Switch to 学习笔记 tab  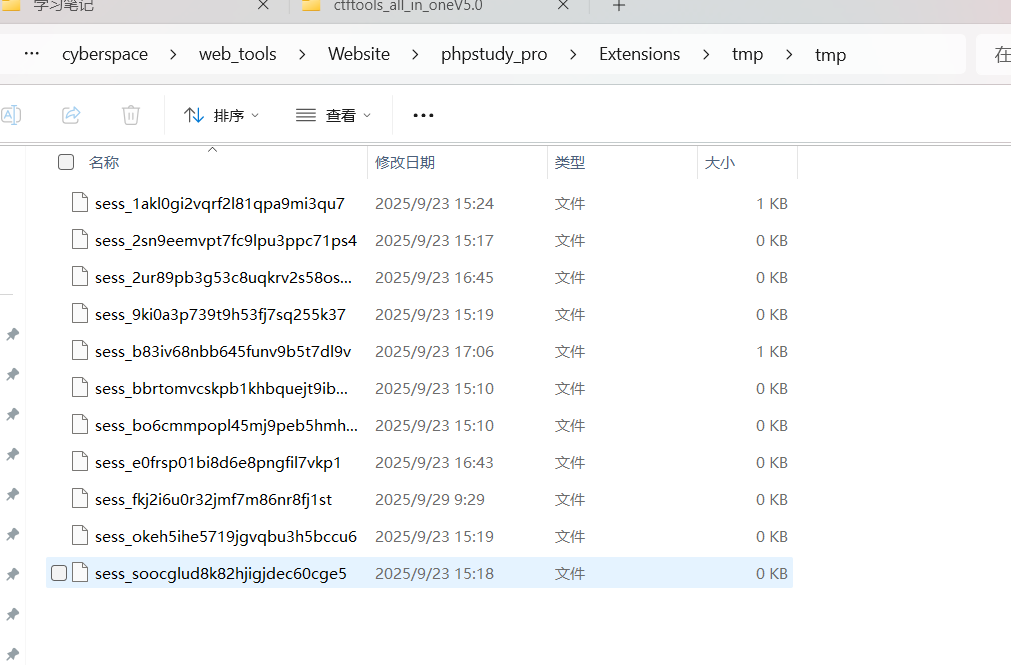63,6
